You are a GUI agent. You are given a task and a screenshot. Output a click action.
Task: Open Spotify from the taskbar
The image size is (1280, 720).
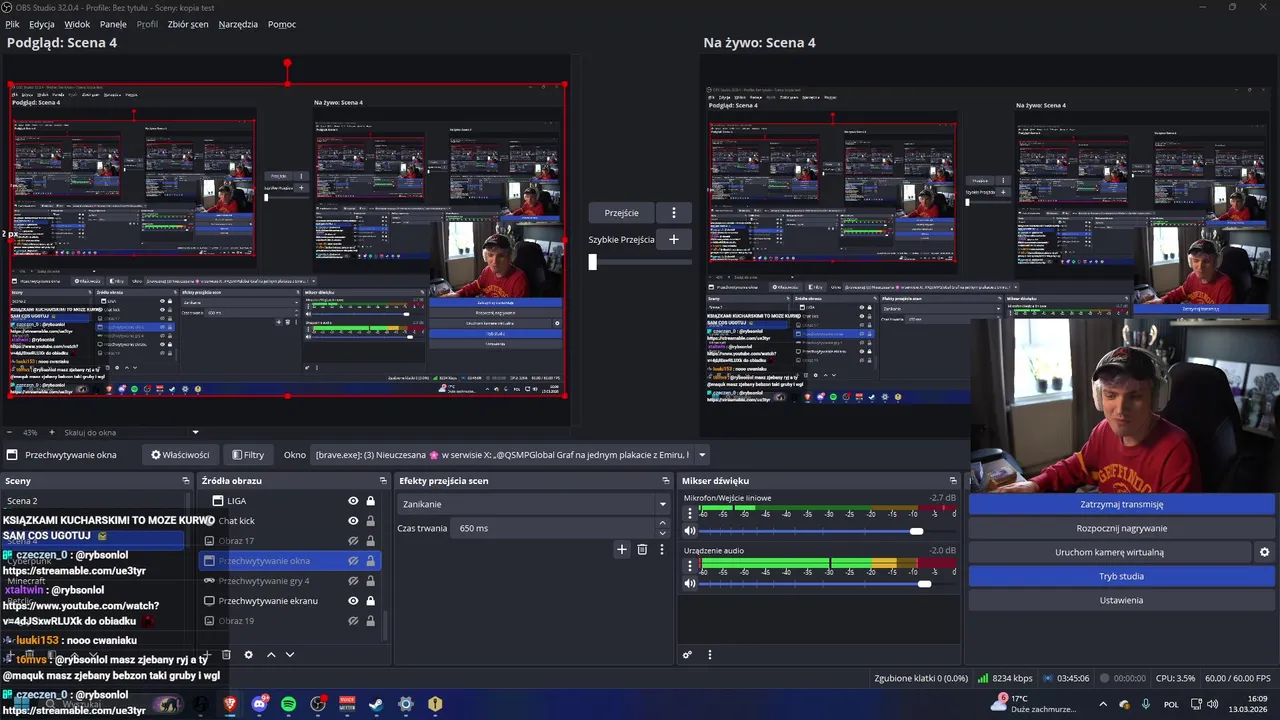[289, 704]
